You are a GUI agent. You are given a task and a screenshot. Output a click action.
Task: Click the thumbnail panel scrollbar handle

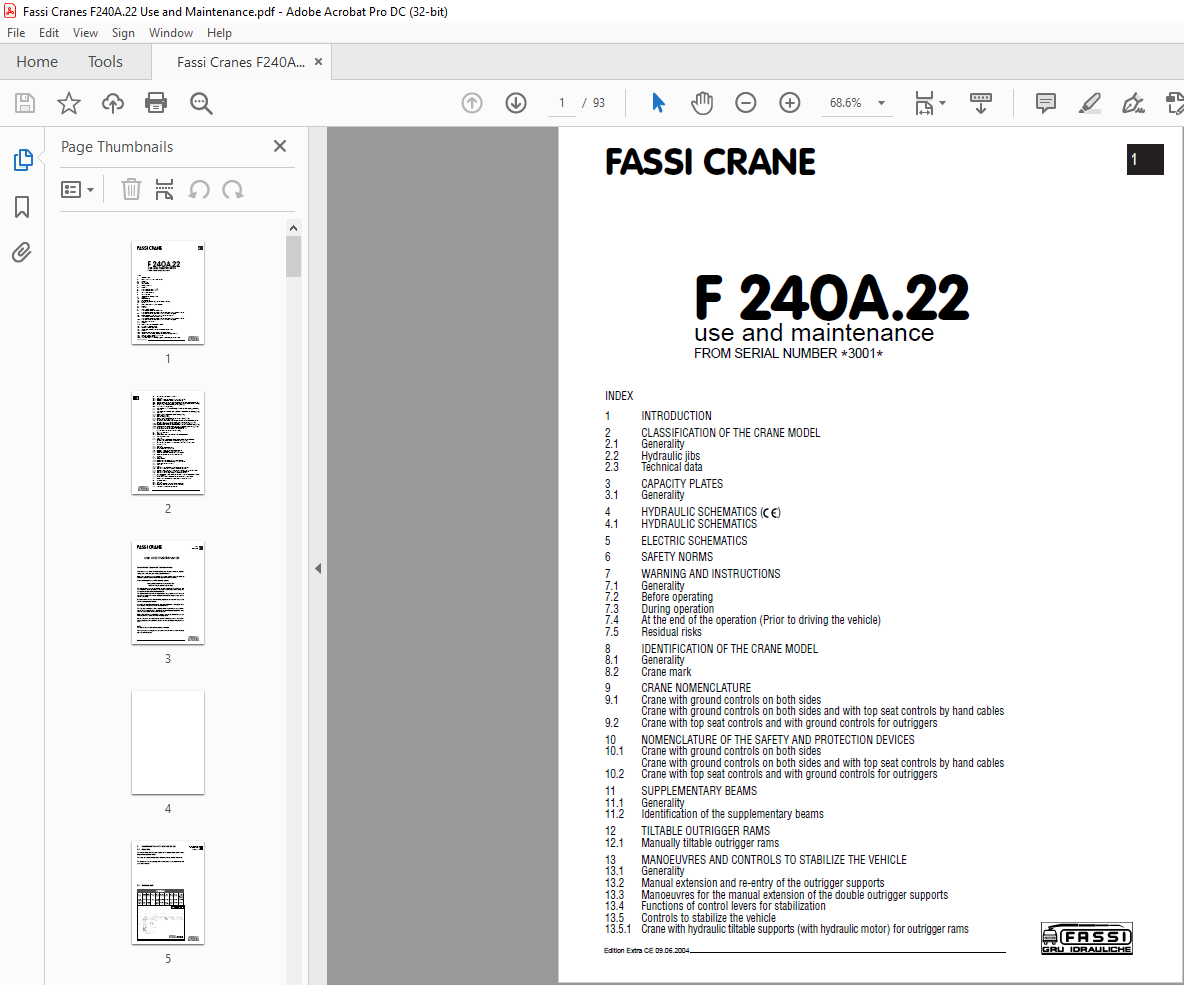pyautogui.click(x=294, y=257)
